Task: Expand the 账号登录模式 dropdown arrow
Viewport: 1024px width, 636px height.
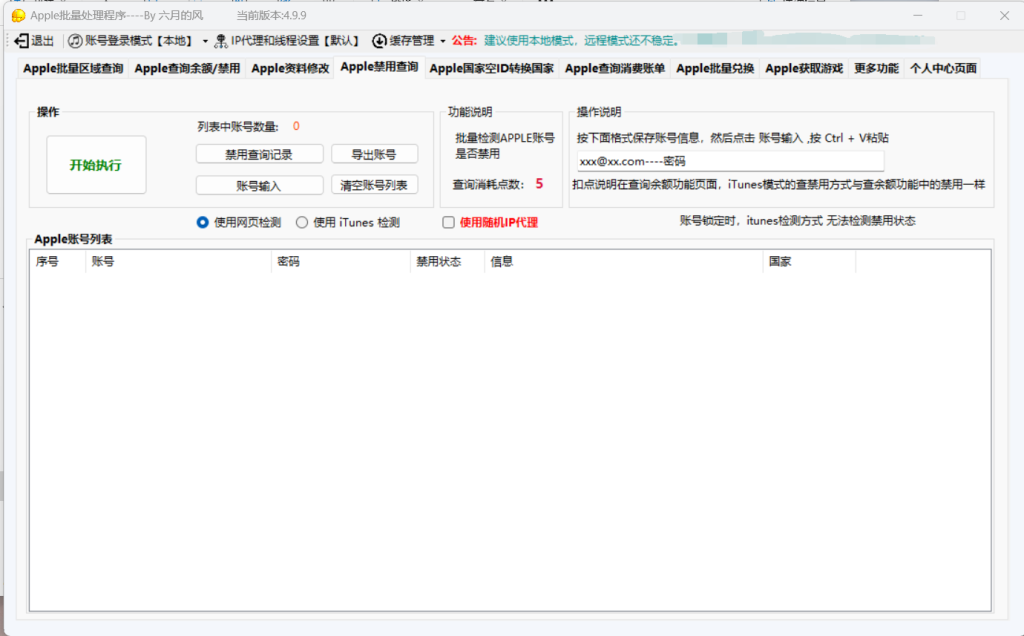Action: [205, 41]
